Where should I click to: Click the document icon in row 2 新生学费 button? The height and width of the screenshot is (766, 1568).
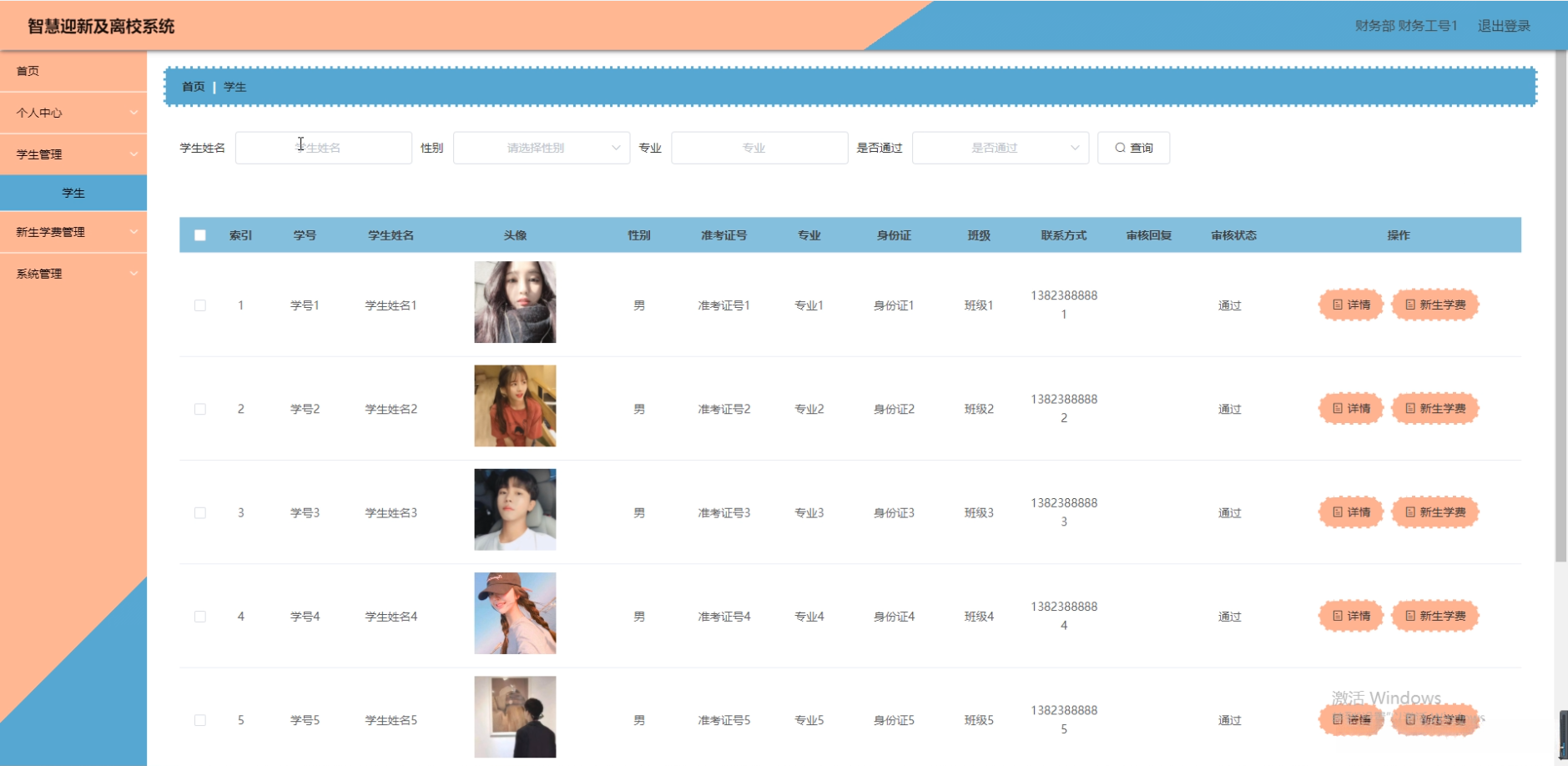(x=1410, y=408)
